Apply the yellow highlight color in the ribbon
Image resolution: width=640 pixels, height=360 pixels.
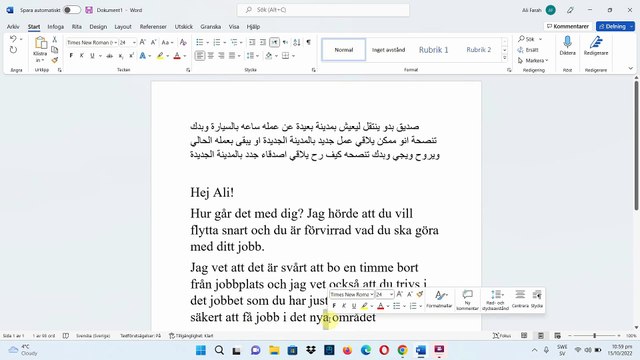pos(160,56)
